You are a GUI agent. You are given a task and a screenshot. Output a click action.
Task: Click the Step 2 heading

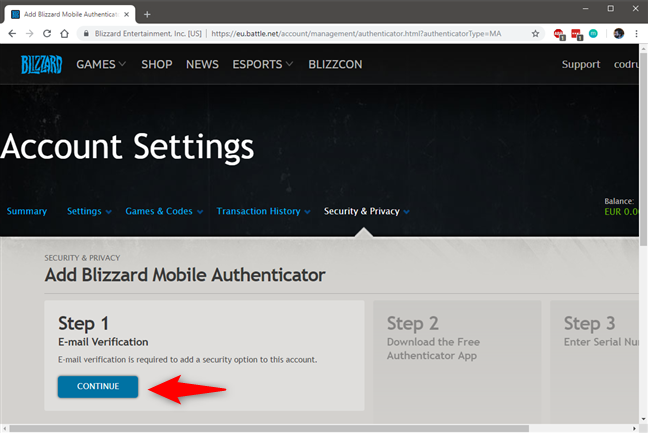[412, 324]
